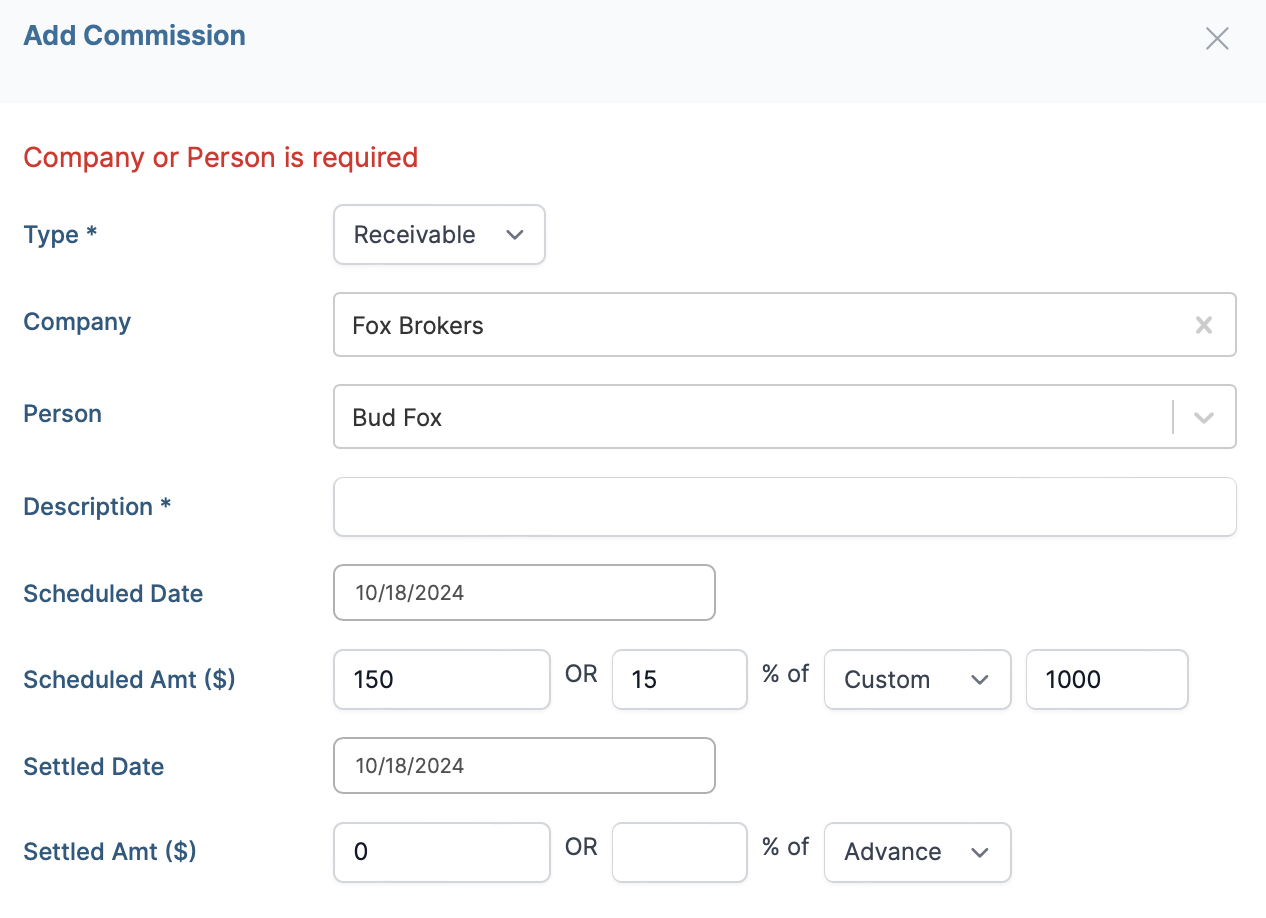
Task: Click the scheduled percent field showing 15
Action: click(679, 680)
